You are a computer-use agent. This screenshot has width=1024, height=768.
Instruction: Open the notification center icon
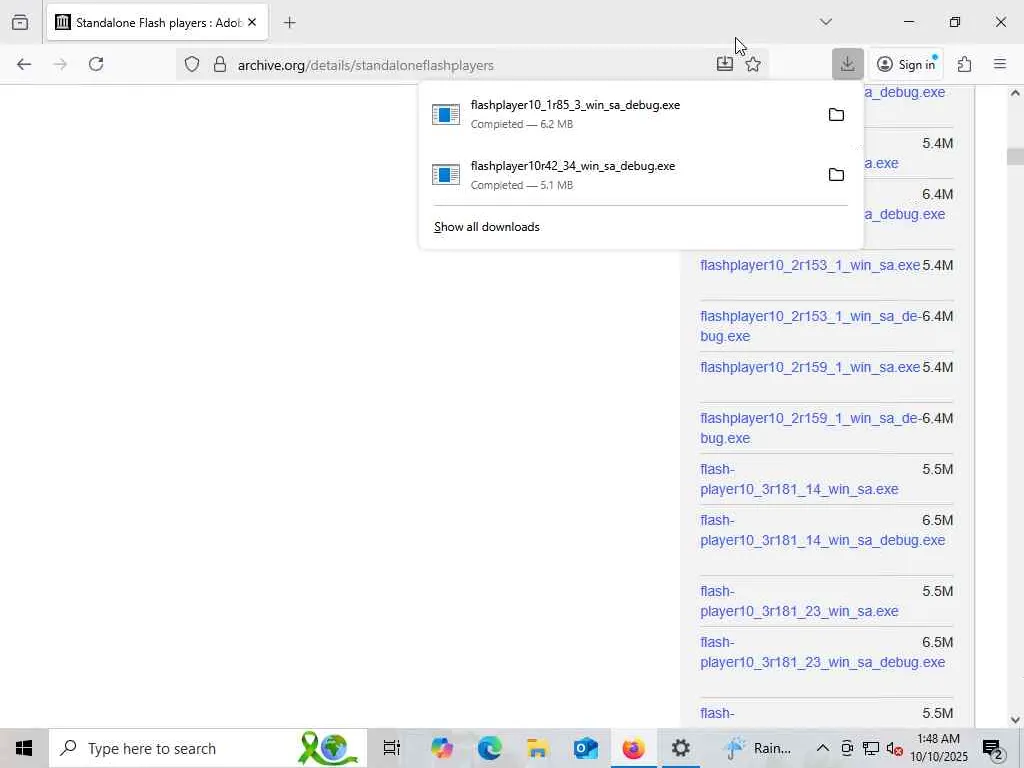(993, 748)
